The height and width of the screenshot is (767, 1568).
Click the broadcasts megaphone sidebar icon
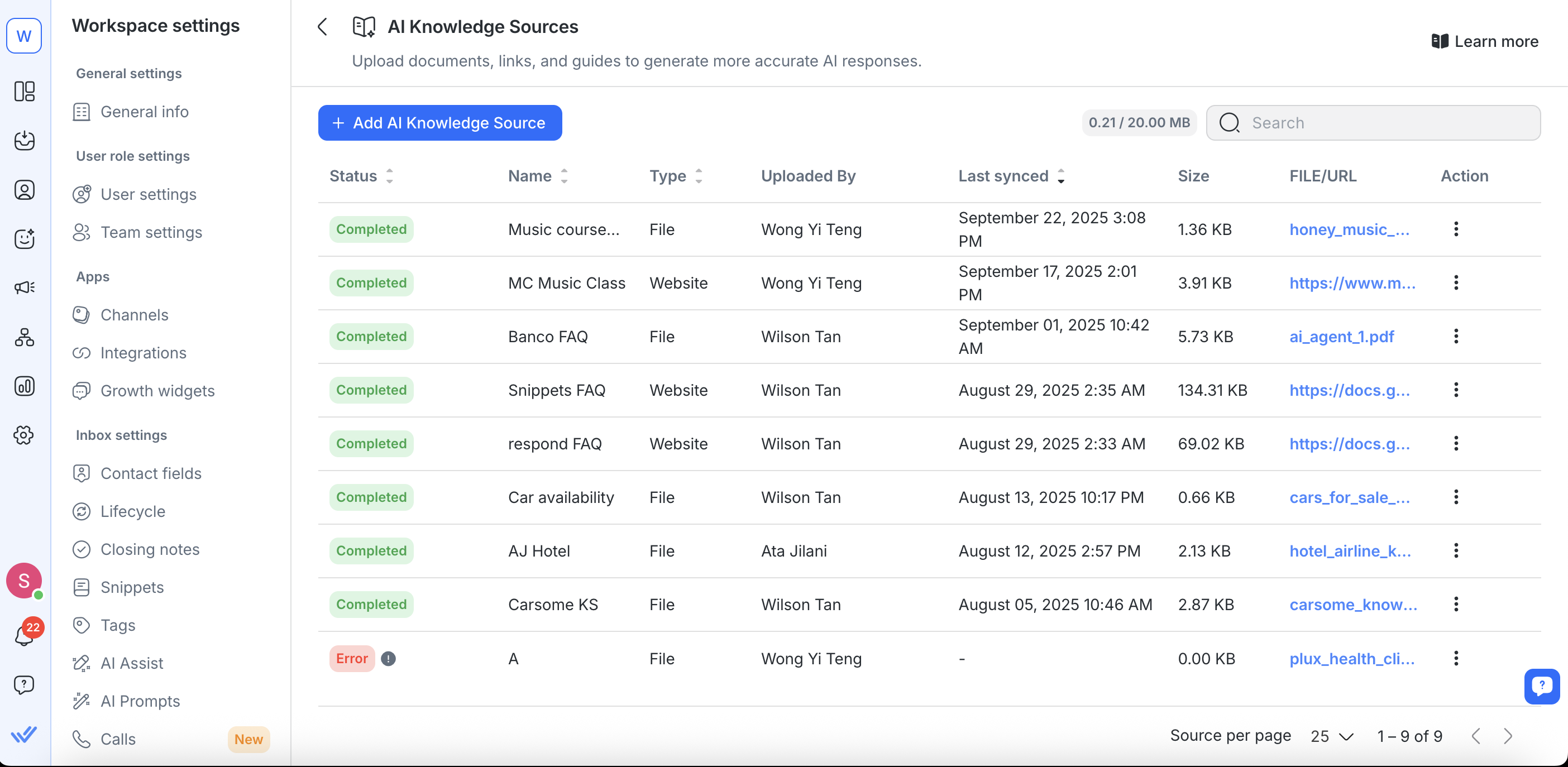(x=25, y=287)
